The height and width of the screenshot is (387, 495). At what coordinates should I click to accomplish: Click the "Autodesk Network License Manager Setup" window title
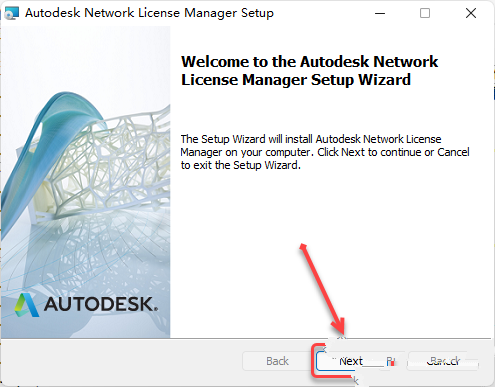[x=149, y=13]
